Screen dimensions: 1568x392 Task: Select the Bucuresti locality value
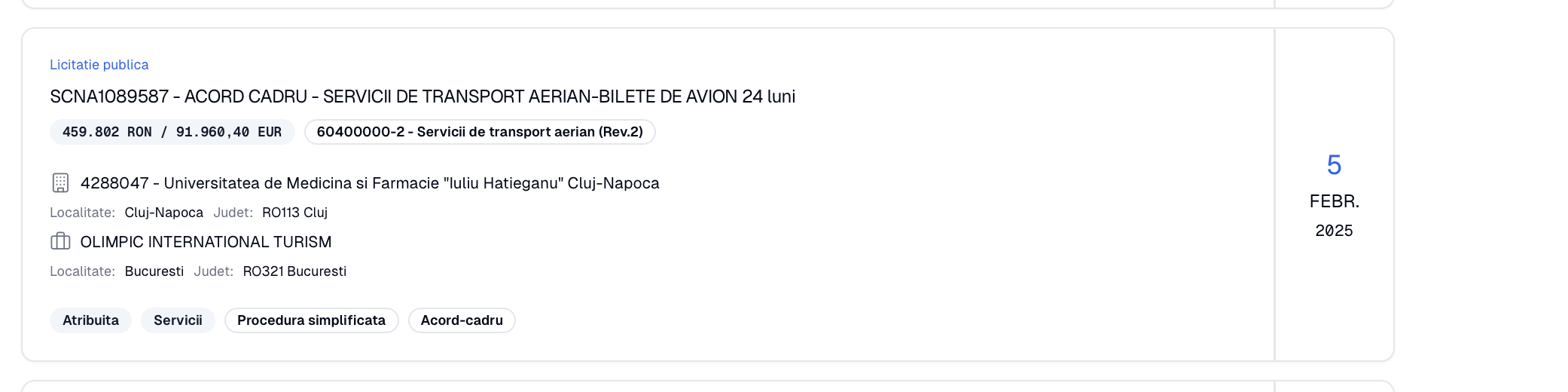pyautogui.click(x=154, y=271)
